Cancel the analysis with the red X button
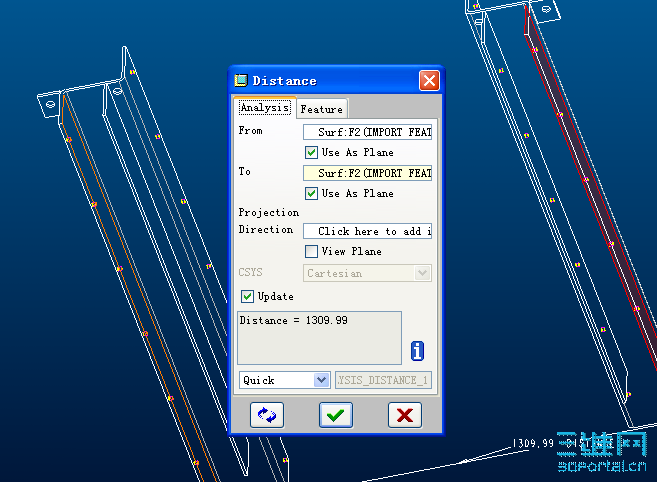Screen dimensions: 657x482 (x=405, y=415)
